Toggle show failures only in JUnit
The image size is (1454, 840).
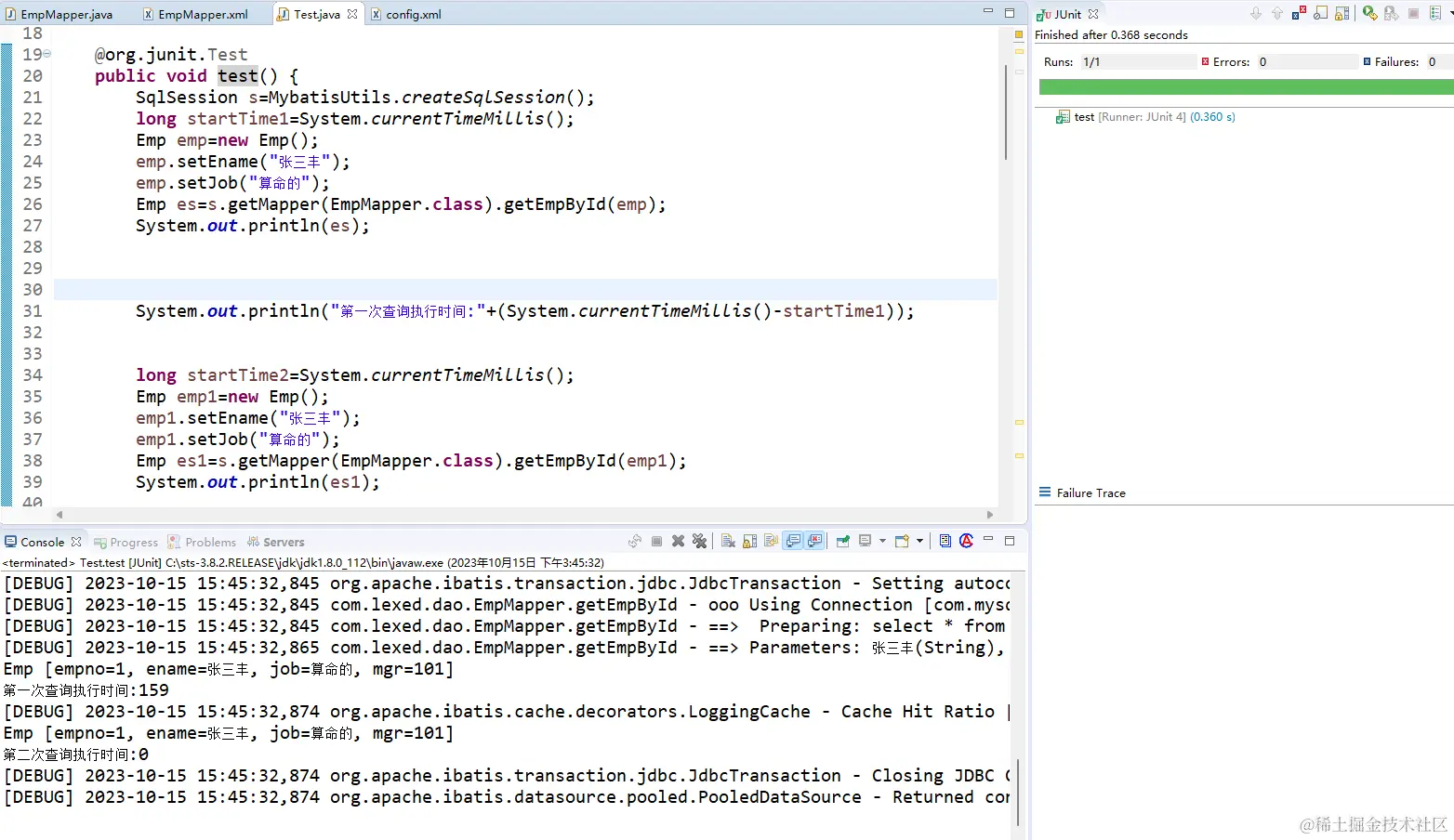(1299, 14)
